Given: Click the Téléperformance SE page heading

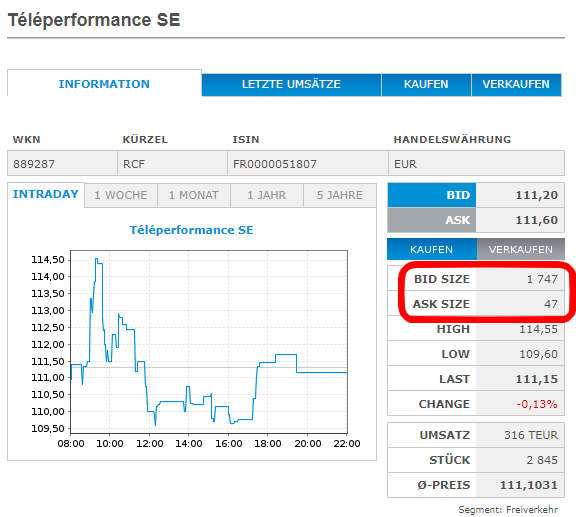Looking at the screenshot, I should click(x=94, y=19).
